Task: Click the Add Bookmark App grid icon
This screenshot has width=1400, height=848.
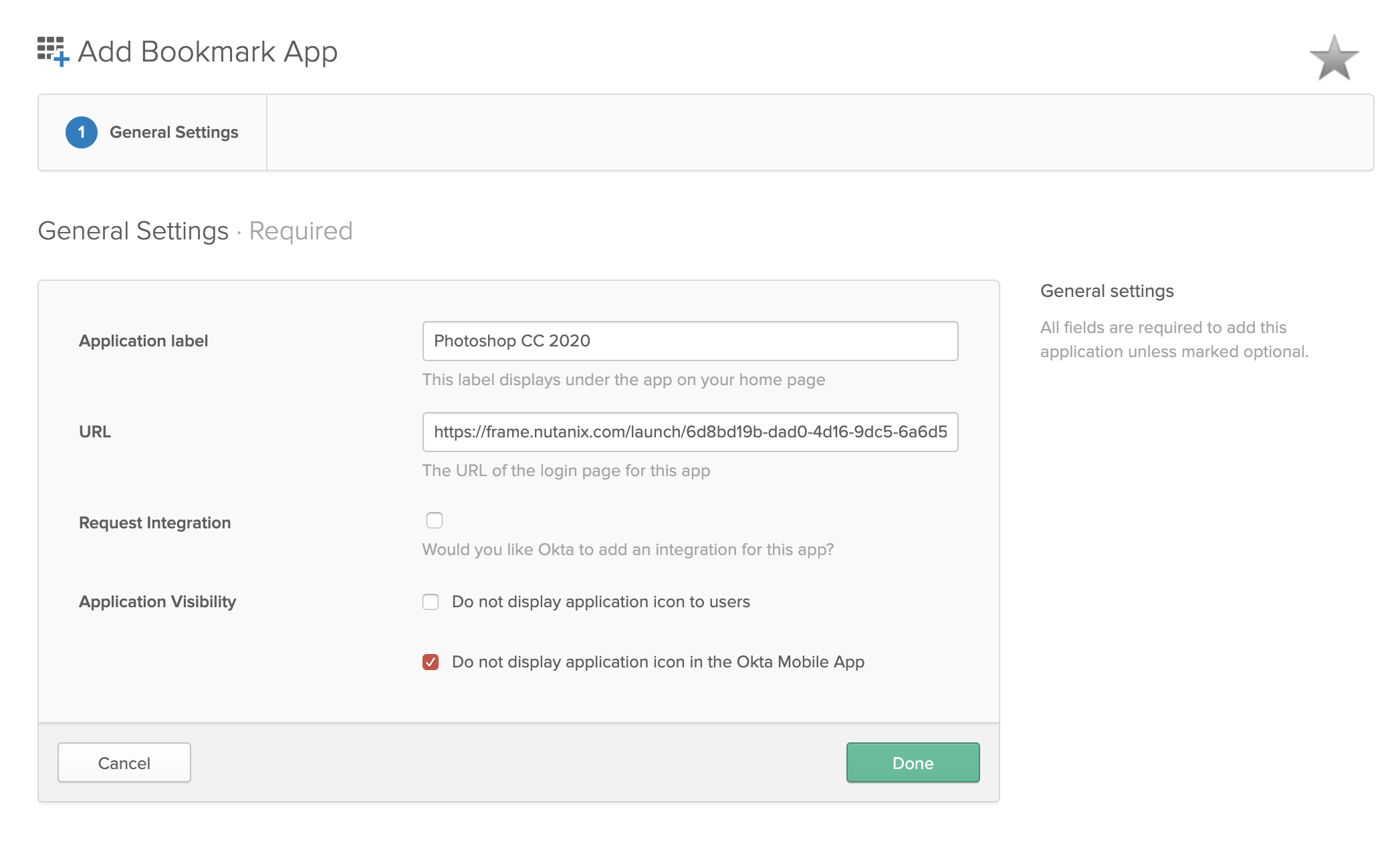Action: 53,51
